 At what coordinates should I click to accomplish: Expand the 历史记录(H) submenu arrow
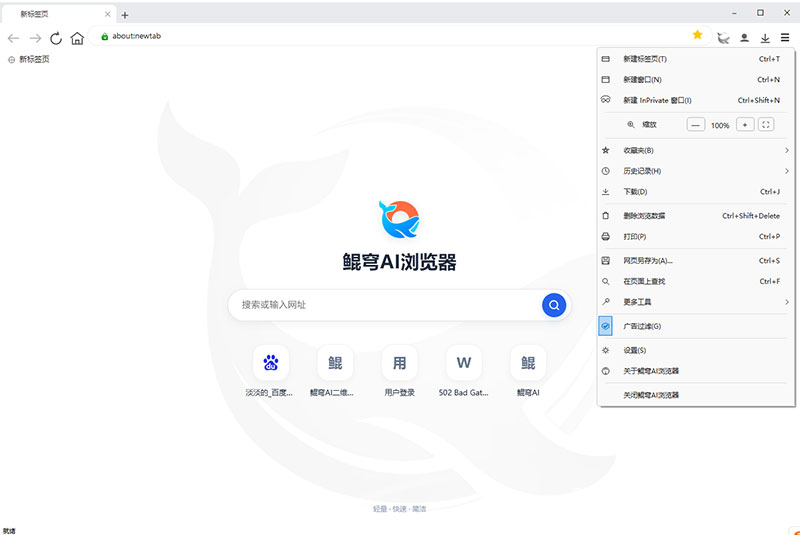(x=786, y=171)
